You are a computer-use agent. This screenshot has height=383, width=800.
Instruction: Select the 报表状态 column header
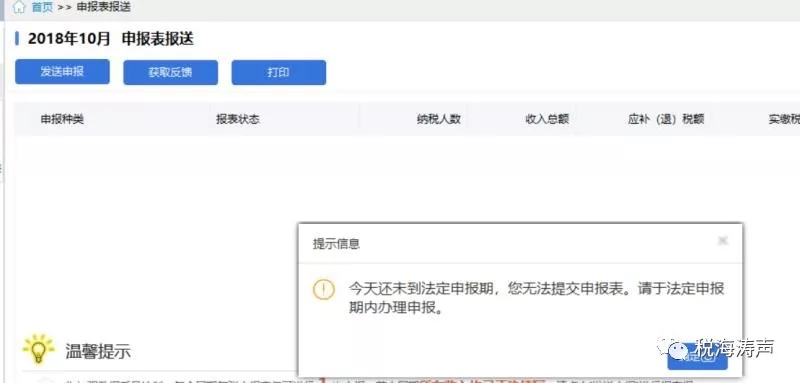(x=238, y=119)
